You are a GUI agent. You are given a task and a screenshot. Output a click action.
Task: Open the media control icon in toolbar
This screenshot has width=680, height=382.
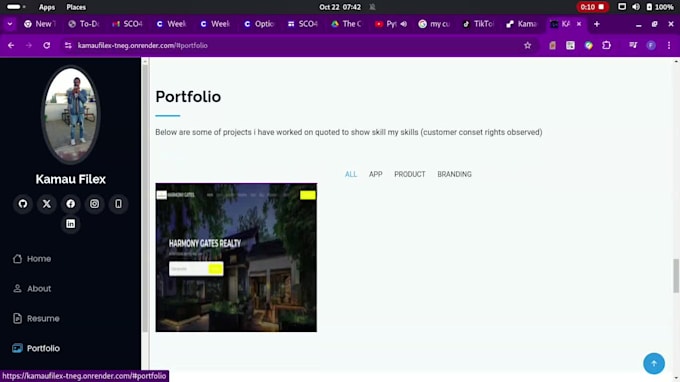pyautogui.click(x=633, y=46)
